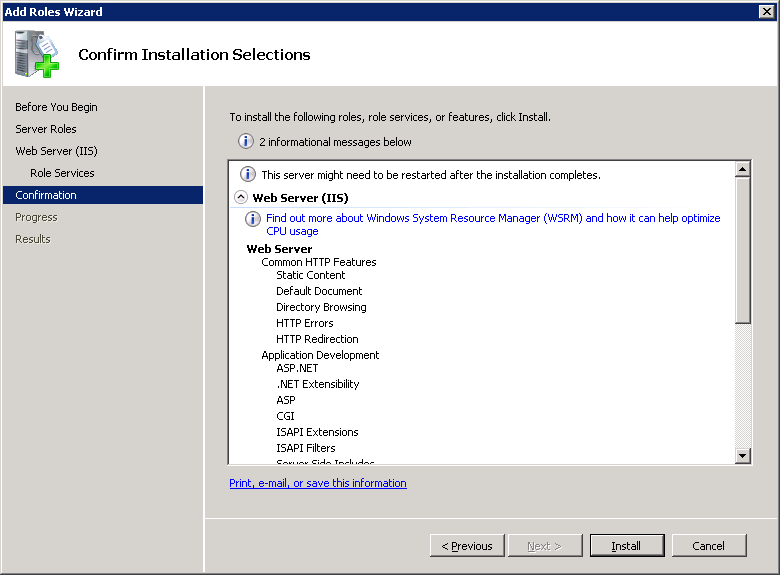Collapse the Web Server (IIS) section

tap(241, 198)
